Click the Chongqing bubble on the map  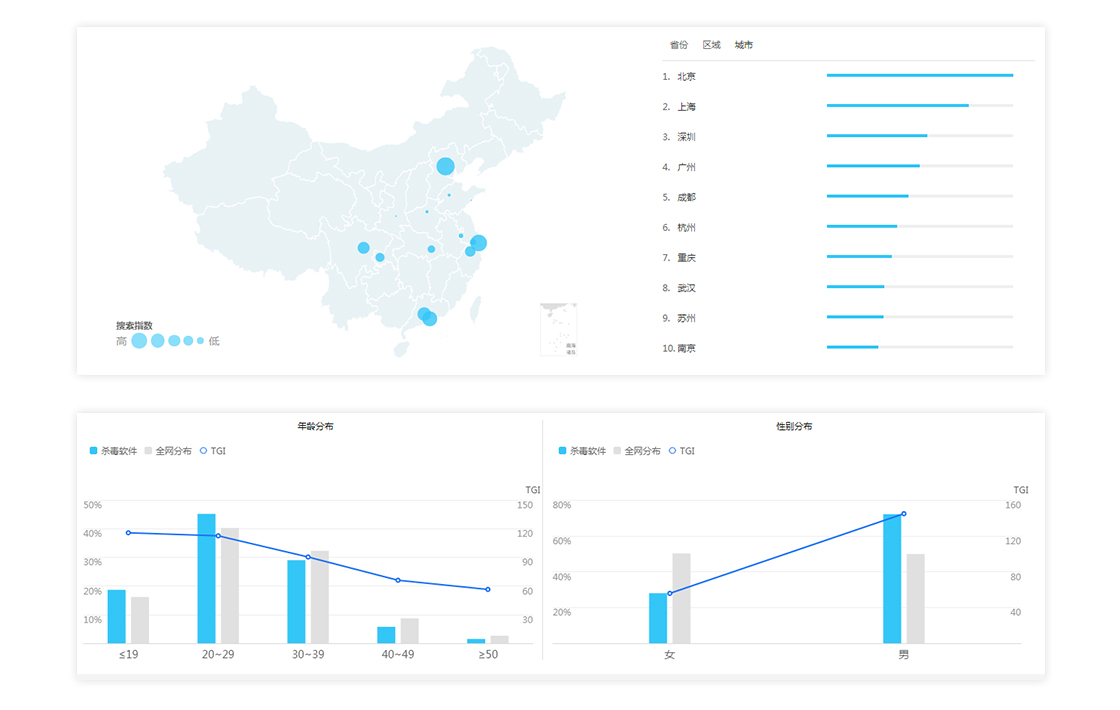click(x=380, y=258)
